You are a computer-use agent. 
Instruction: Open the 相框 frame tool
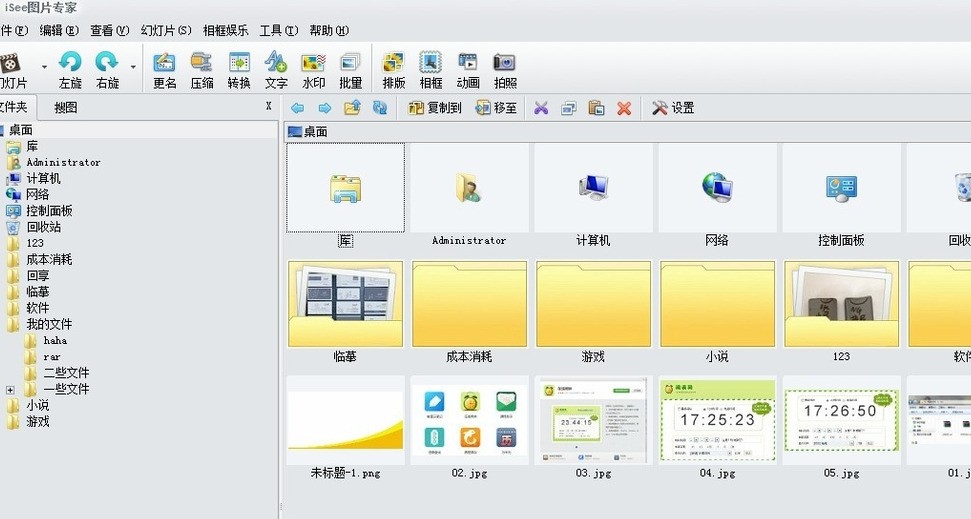click(x=431, y=70)
